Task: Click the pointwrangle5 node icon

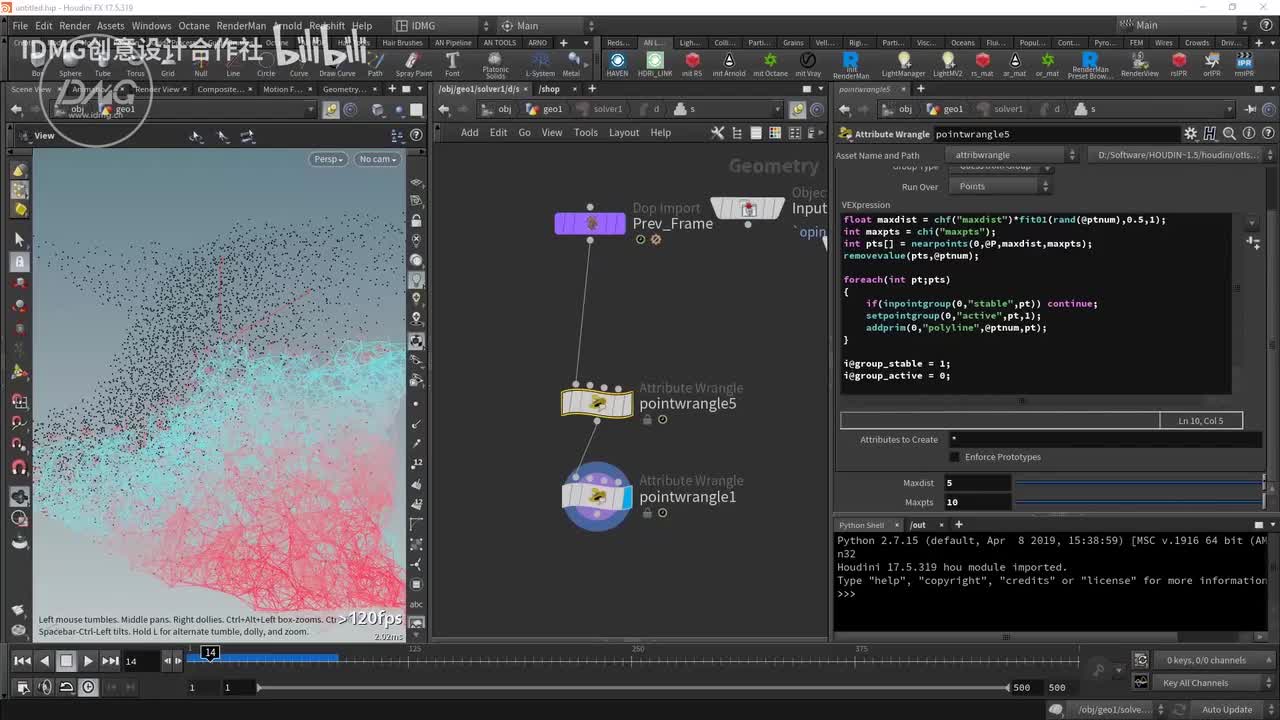Action: 597,403
